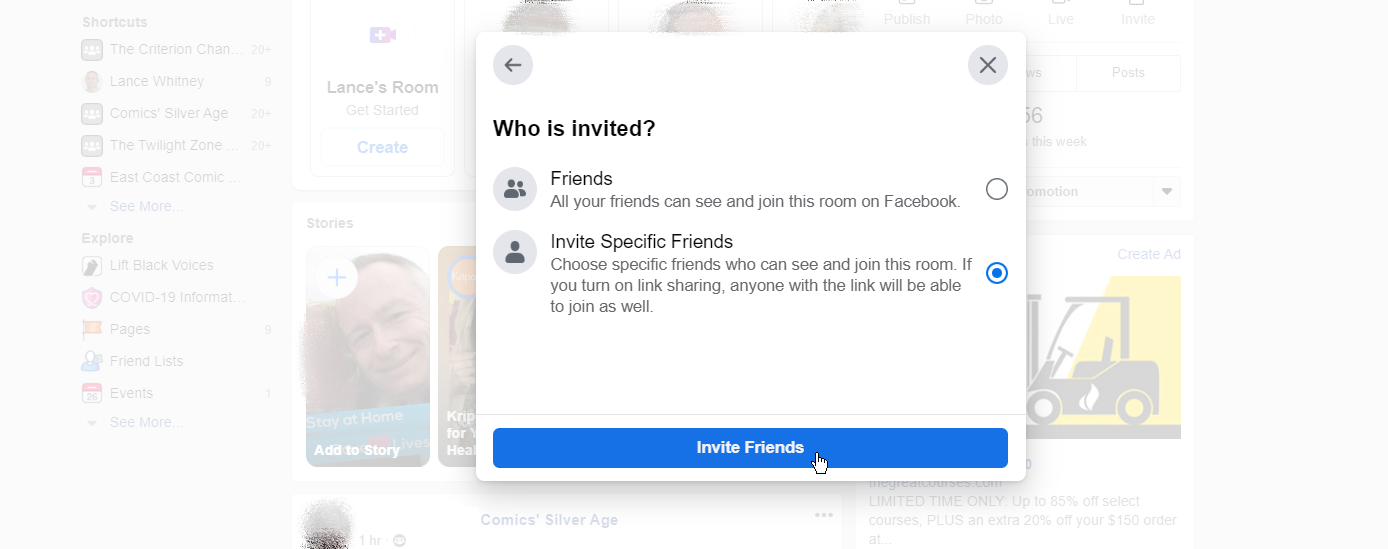Switch to the Posts tab

(x=1128, y=73)
